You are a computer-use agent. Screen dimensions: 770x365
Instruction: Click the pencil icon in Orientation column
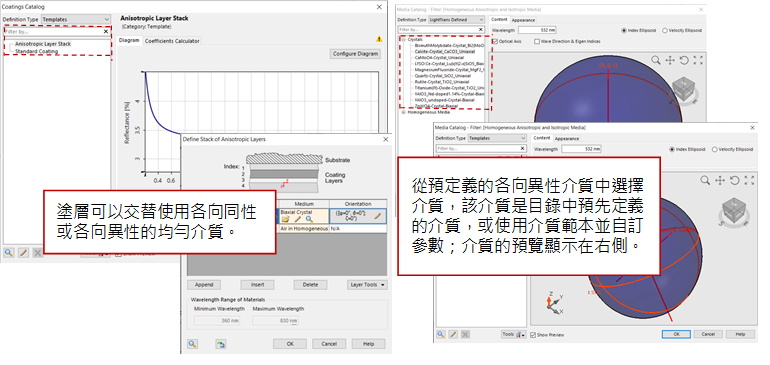click(377, 216)
